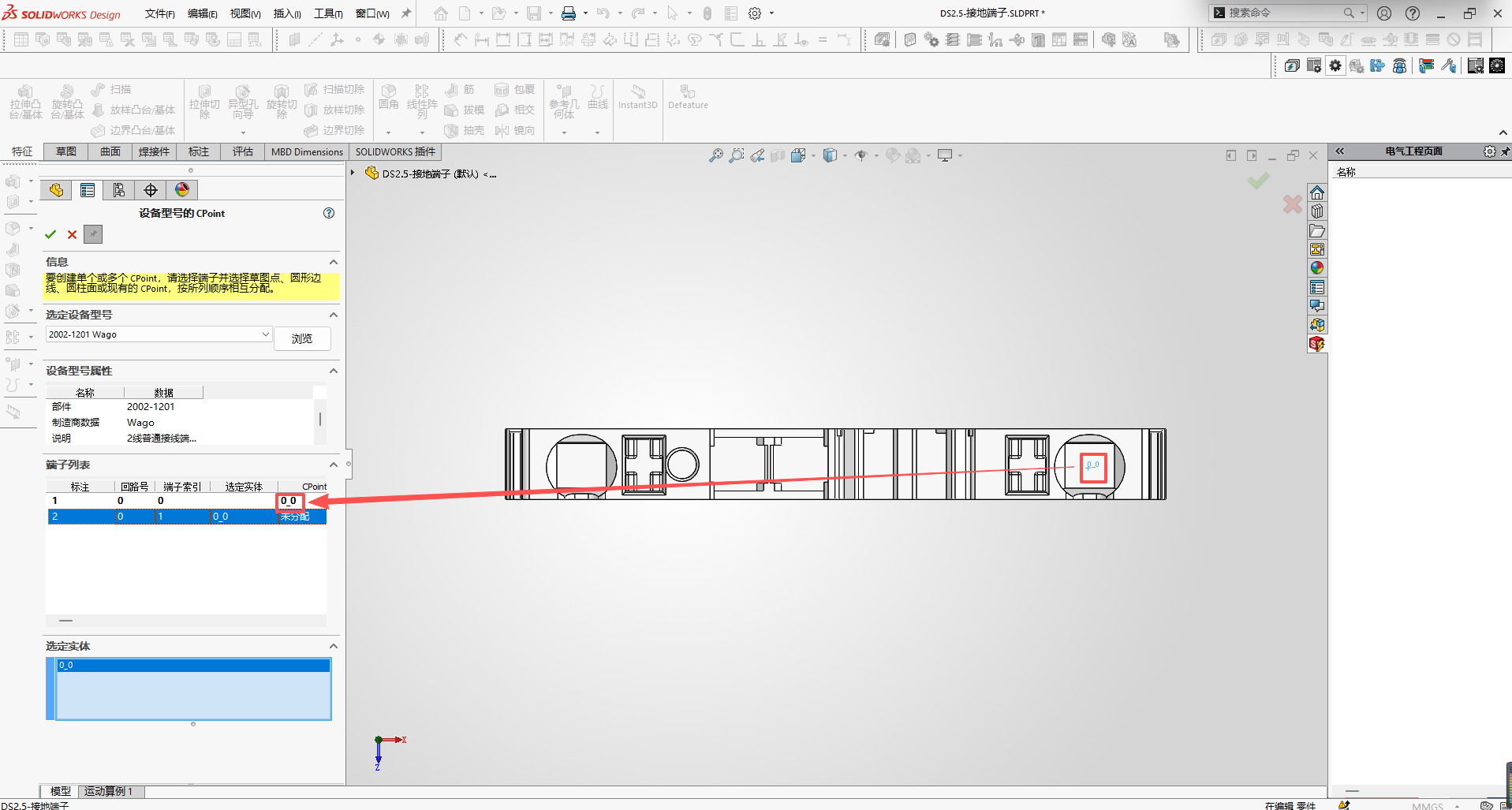This screenshot has width=1512, height=810.
Task: Collapse the 信息 section
Action: [x=334, y=262]
